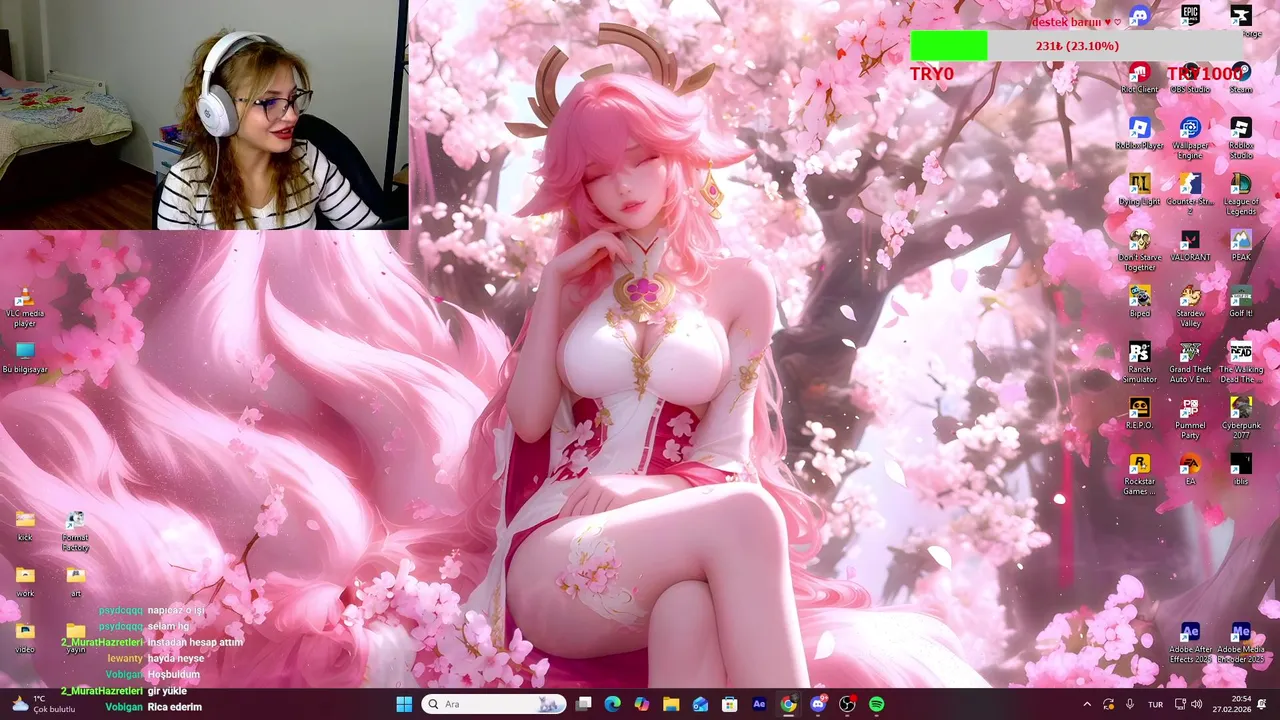Click the microphone icon in system tray

1130,704
